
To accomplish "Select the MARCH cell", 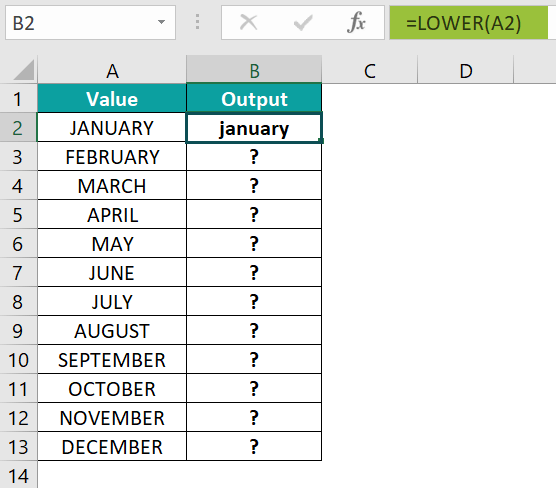I will click(112, 186).
